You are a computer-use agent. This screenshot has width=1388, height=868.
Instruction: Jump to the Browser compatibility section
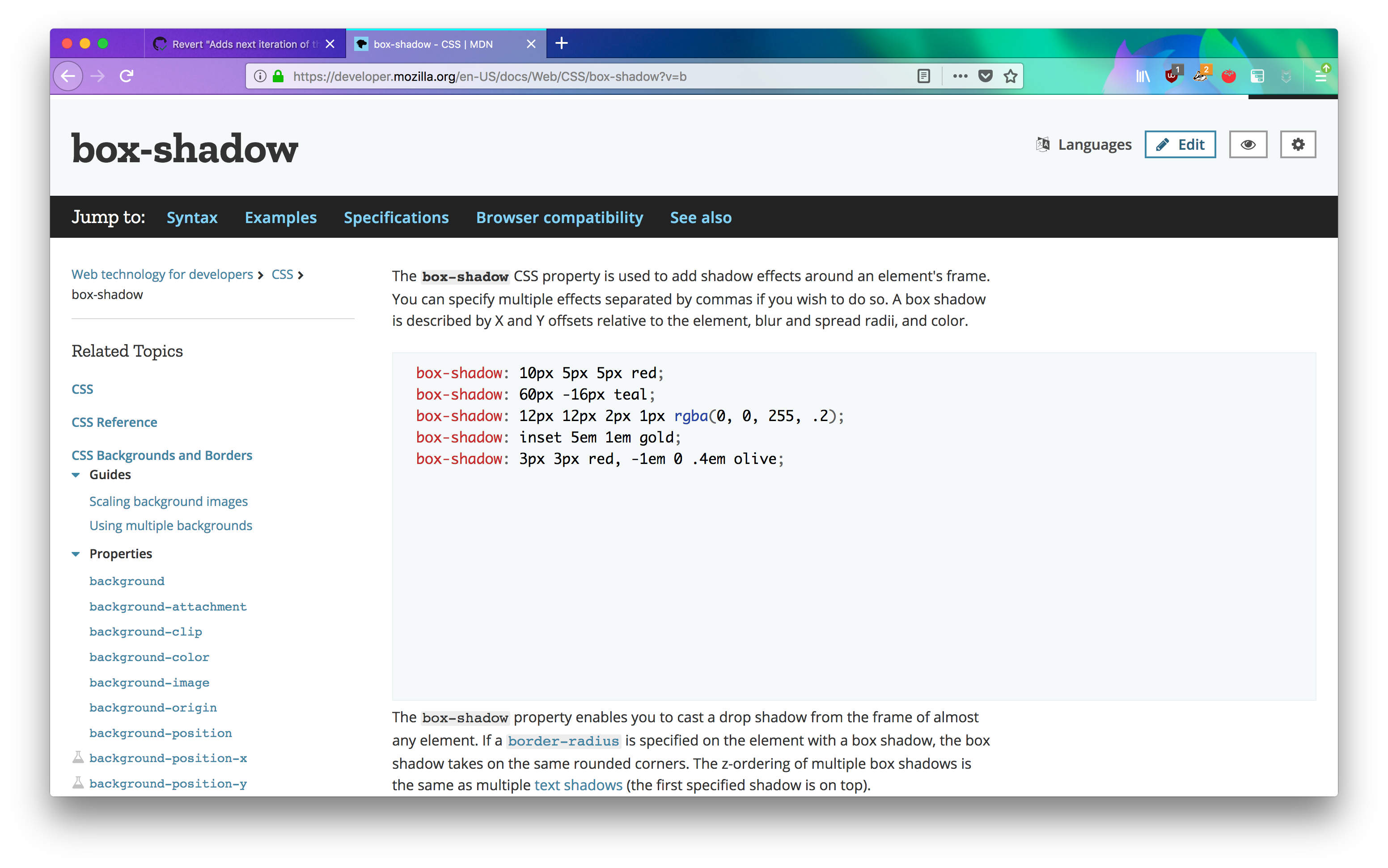pos(559,218)
